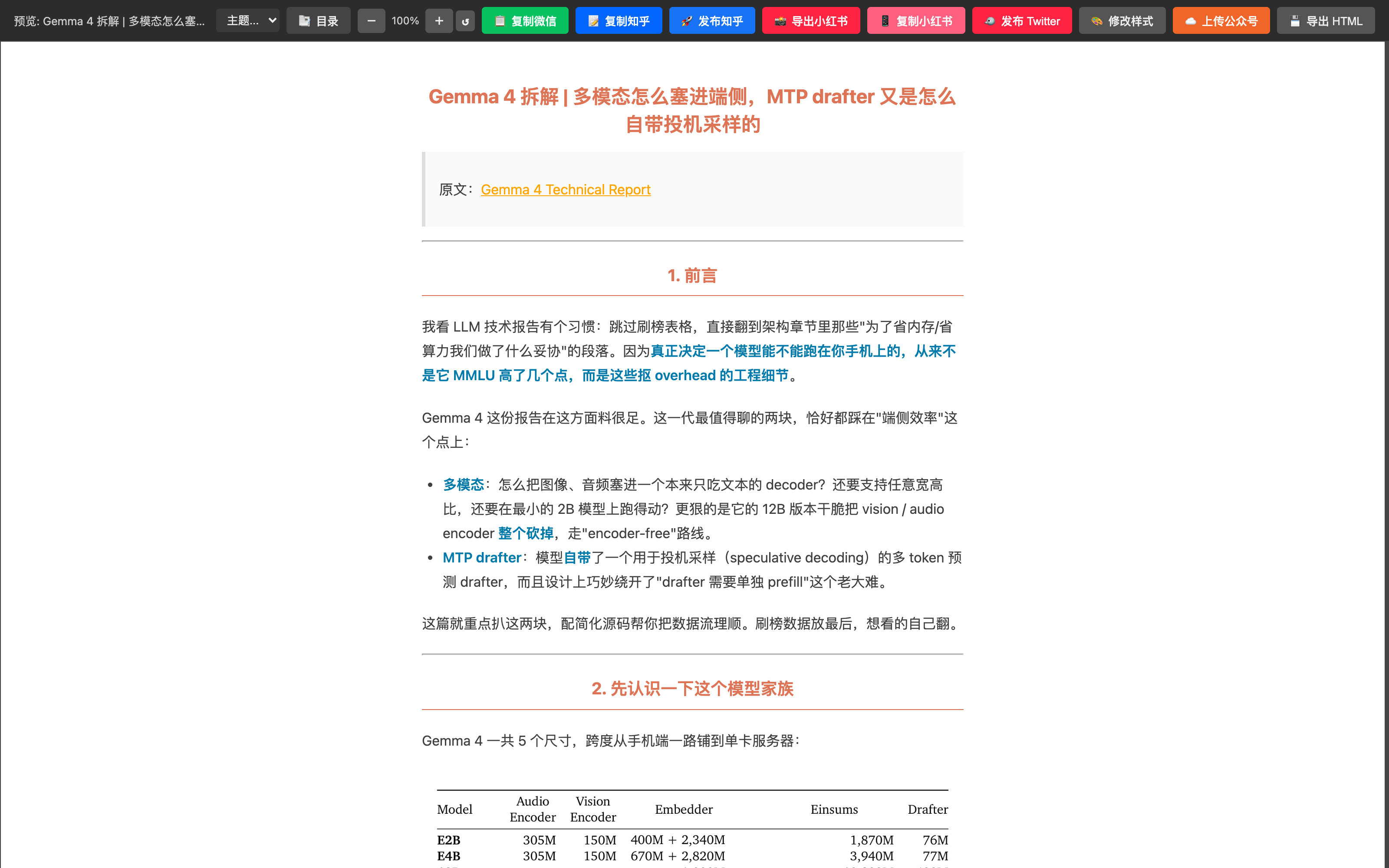Click the 导出小红书 button
1389x868 pixels.
811,21
